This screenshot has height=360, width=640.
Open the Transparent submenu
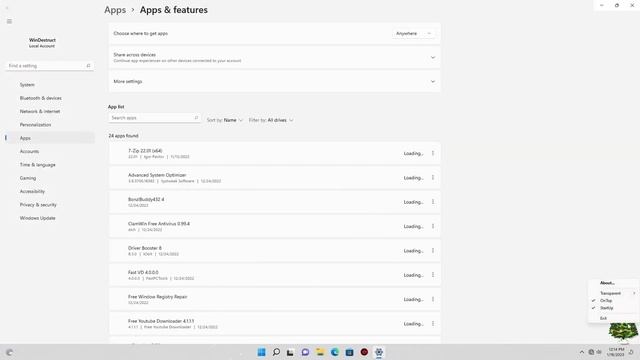[612, 293]
